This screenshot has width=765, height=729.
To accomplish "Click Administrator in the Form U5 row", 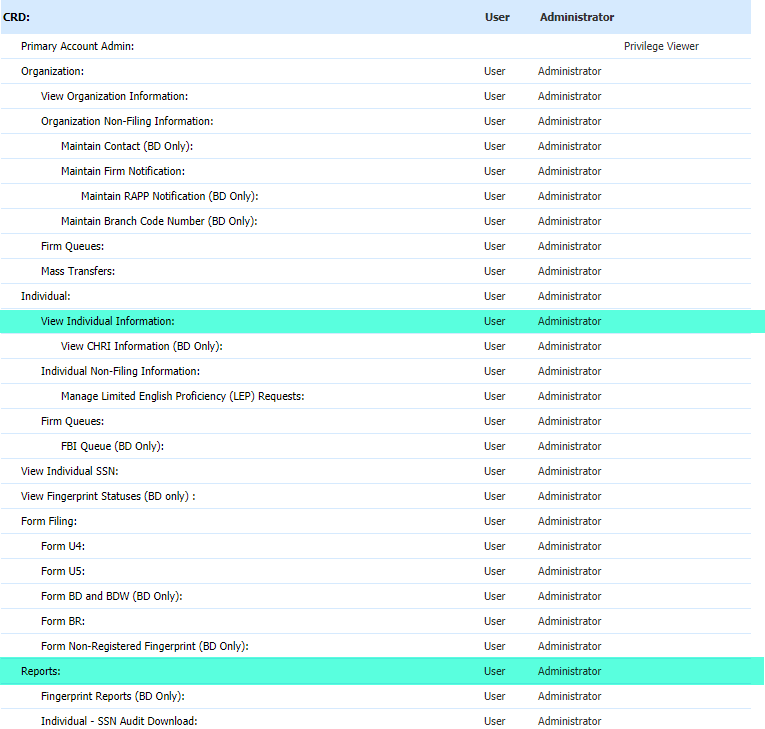I will coord(569,571).
